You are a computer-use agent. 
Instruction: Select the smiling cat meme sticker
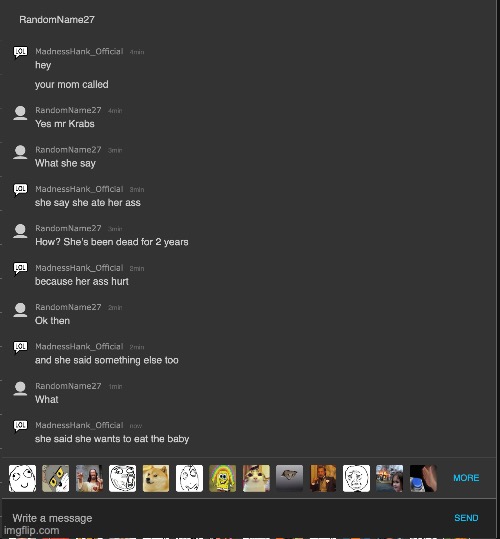tap(256, 478)
